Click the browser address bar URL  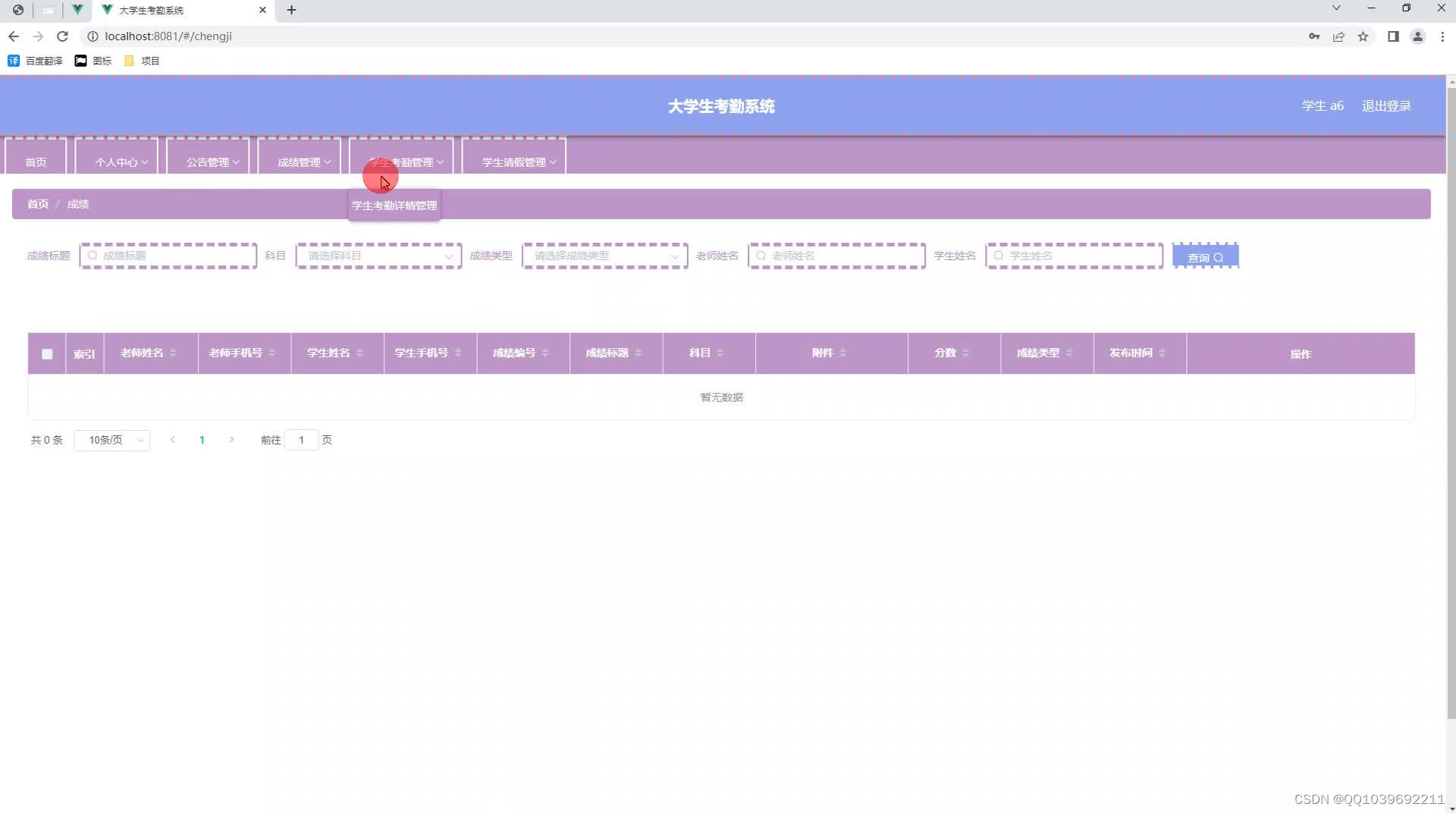click(168, 36)
